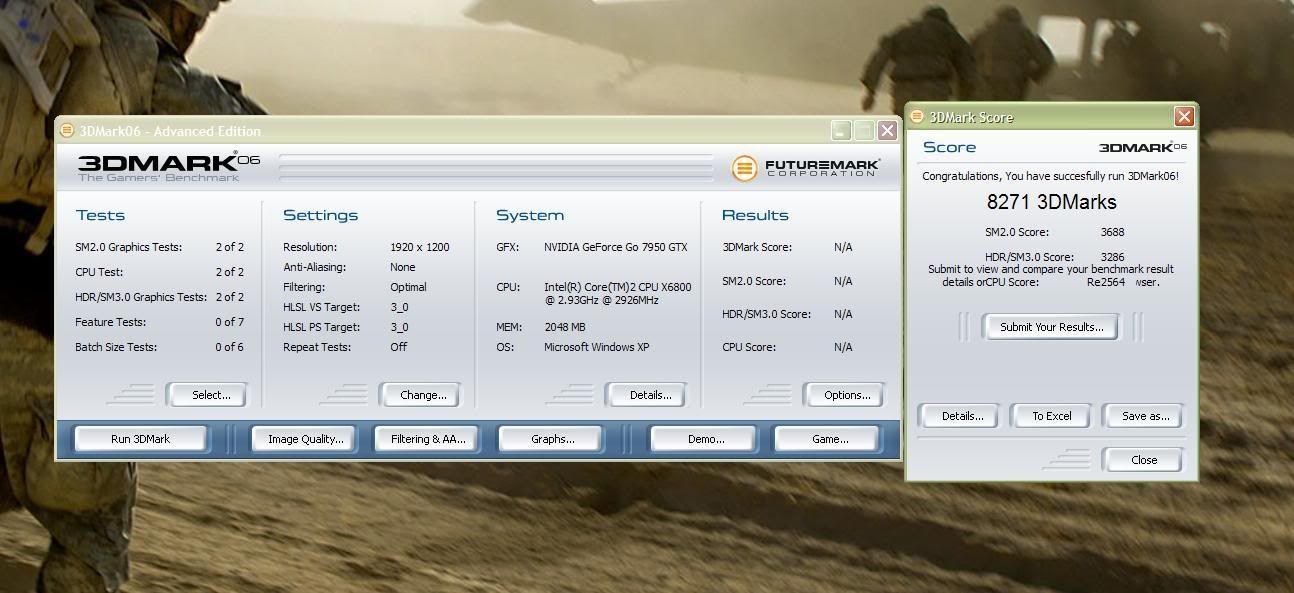The height and width of the screenshot is (593, 1294).
Task: Click the 1920 x 1200 resolution value
Action: (420, 247)
